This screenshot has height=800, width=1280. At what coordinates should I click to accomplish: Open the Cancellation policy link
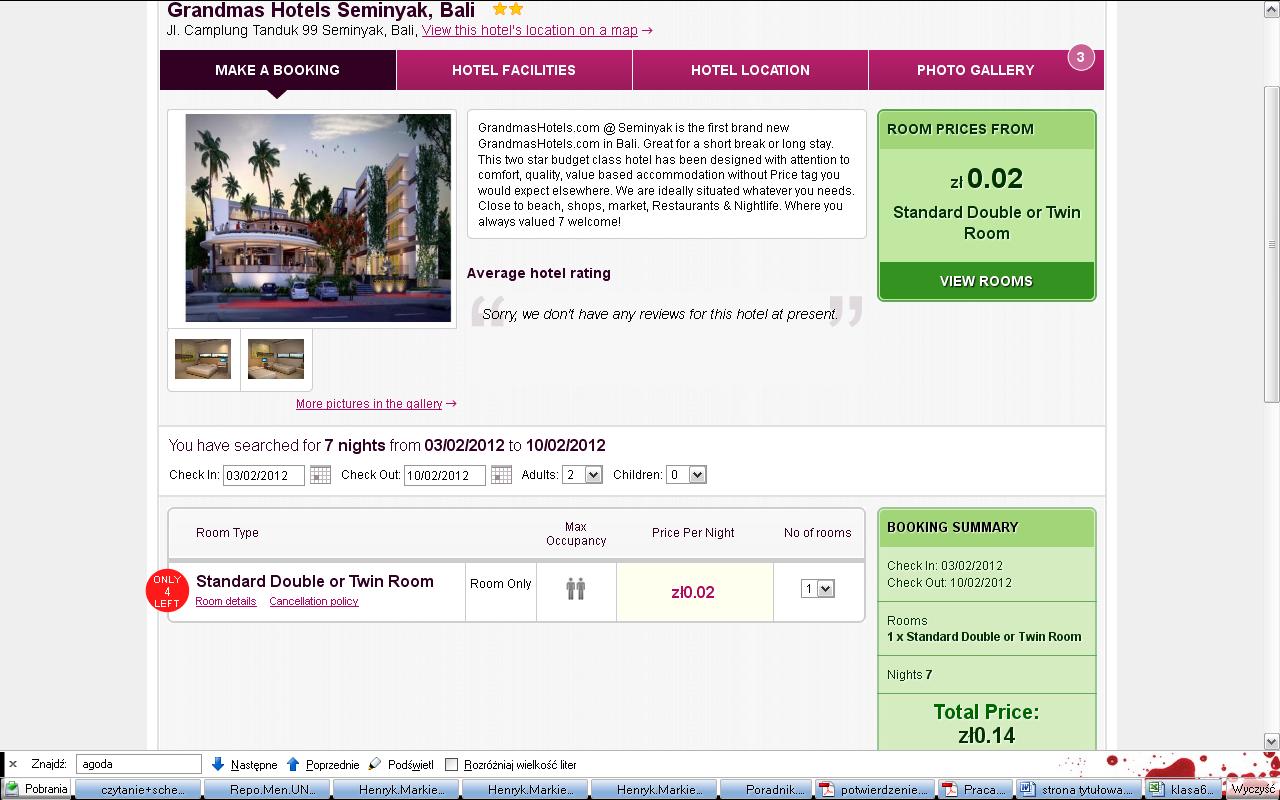coord(314,601)
